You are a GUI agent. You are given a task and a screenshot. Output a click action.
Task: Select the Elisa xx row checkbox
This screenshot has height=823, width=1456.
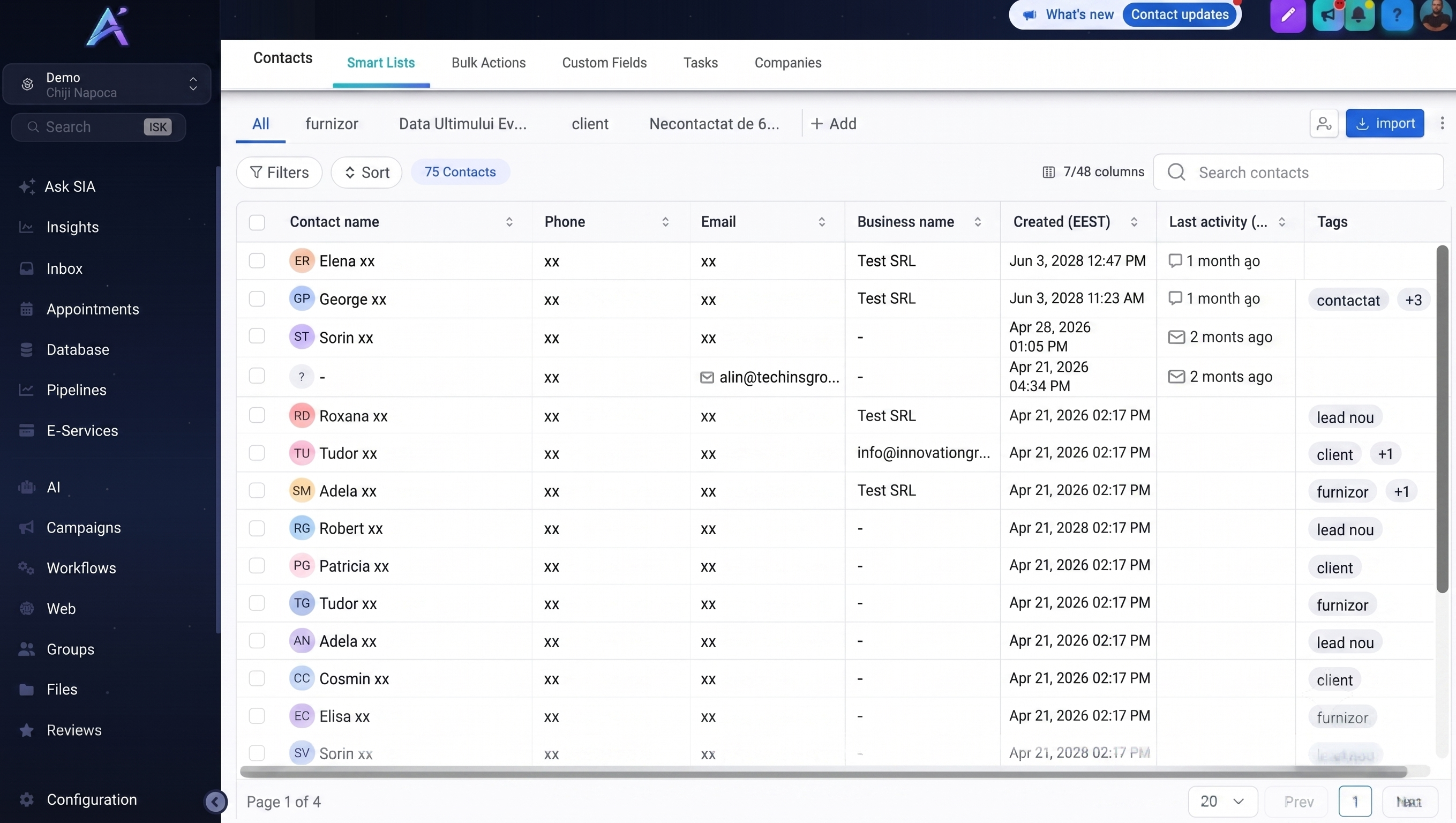pos(257,716)
